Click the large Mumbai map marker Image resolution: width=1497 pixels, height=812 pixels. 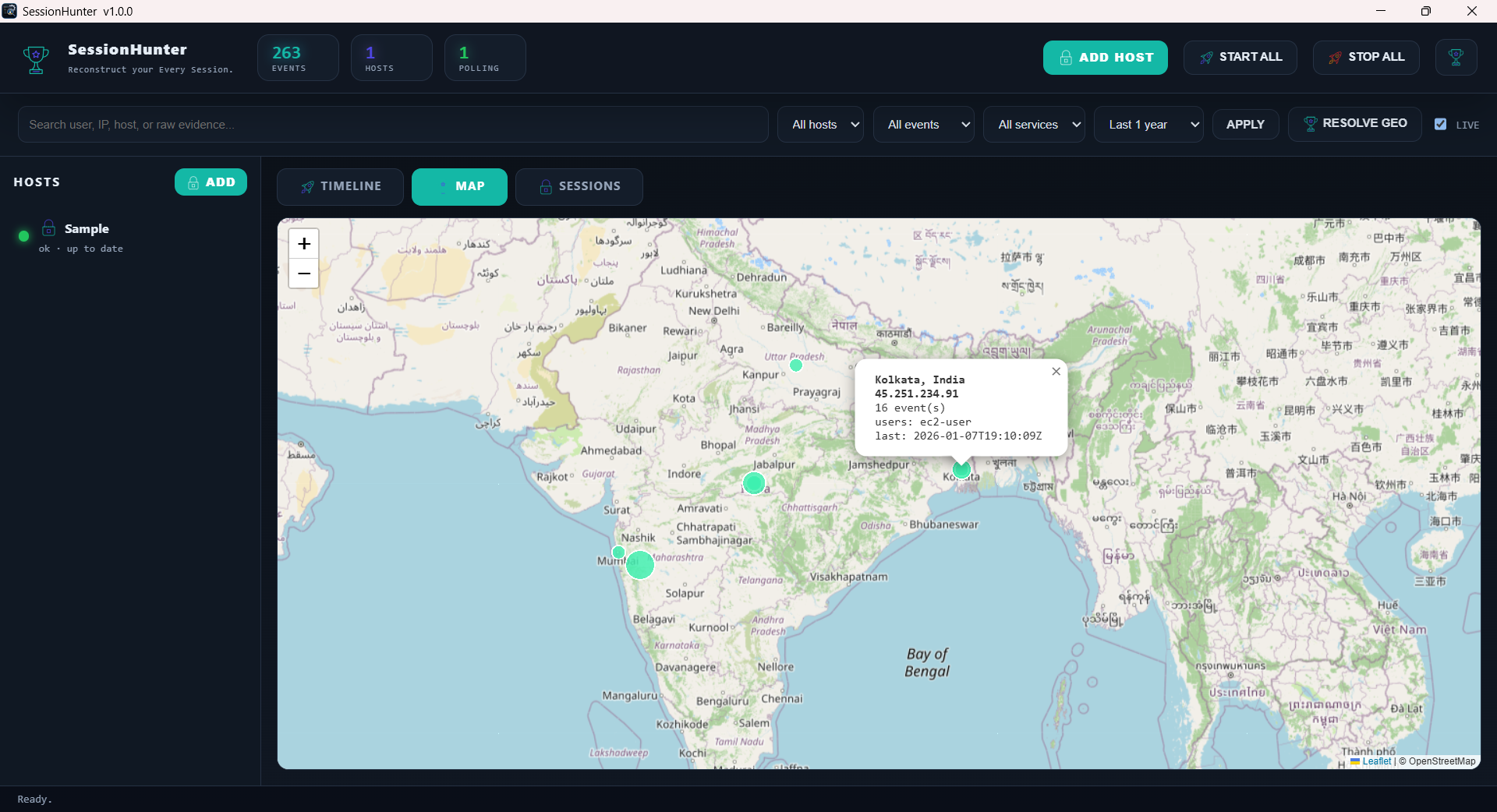(640, 565)
